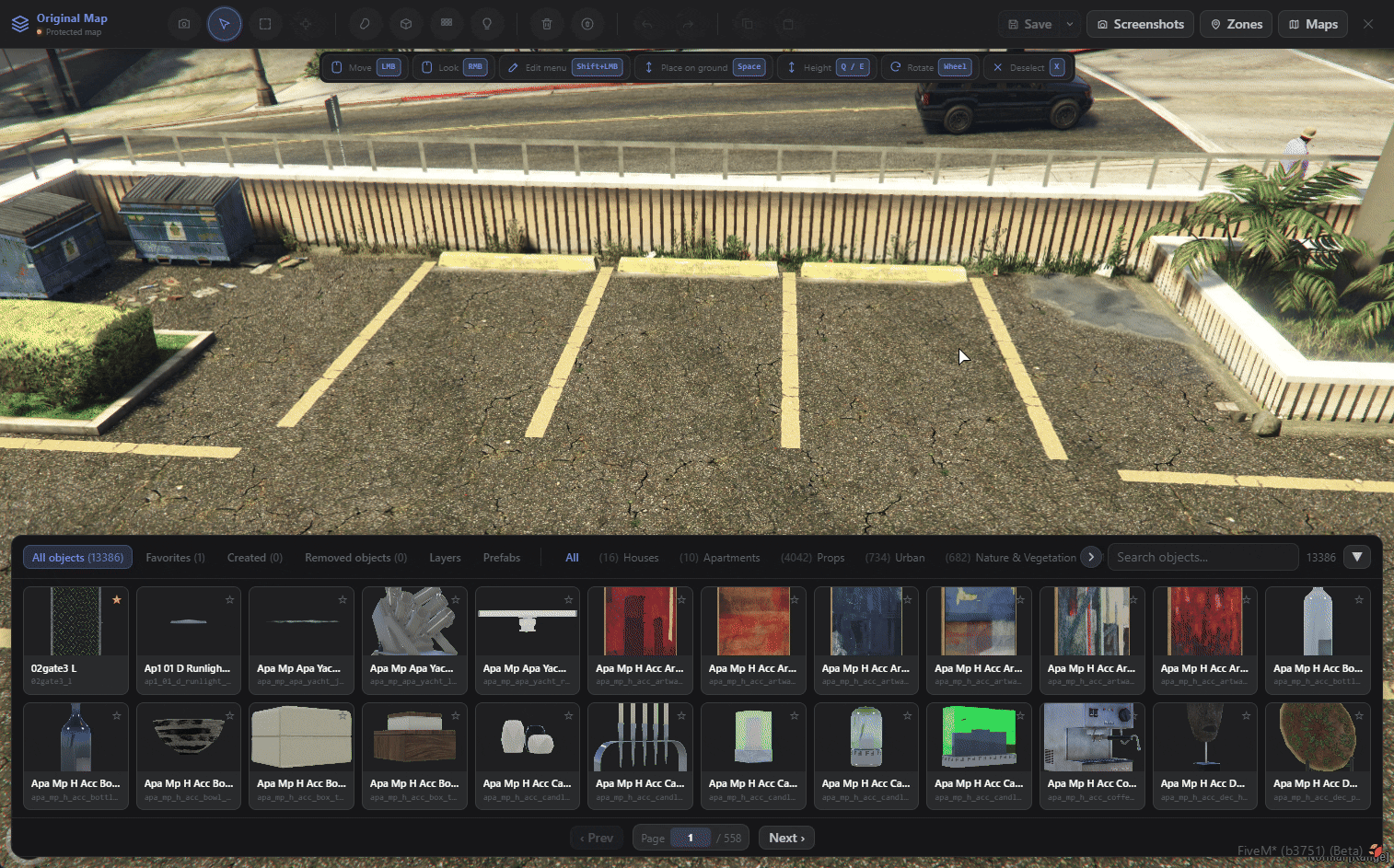Star the crystal sculpture yacht object
Image resolution: width=1394 pixels, height=868 pixels.
456,600
